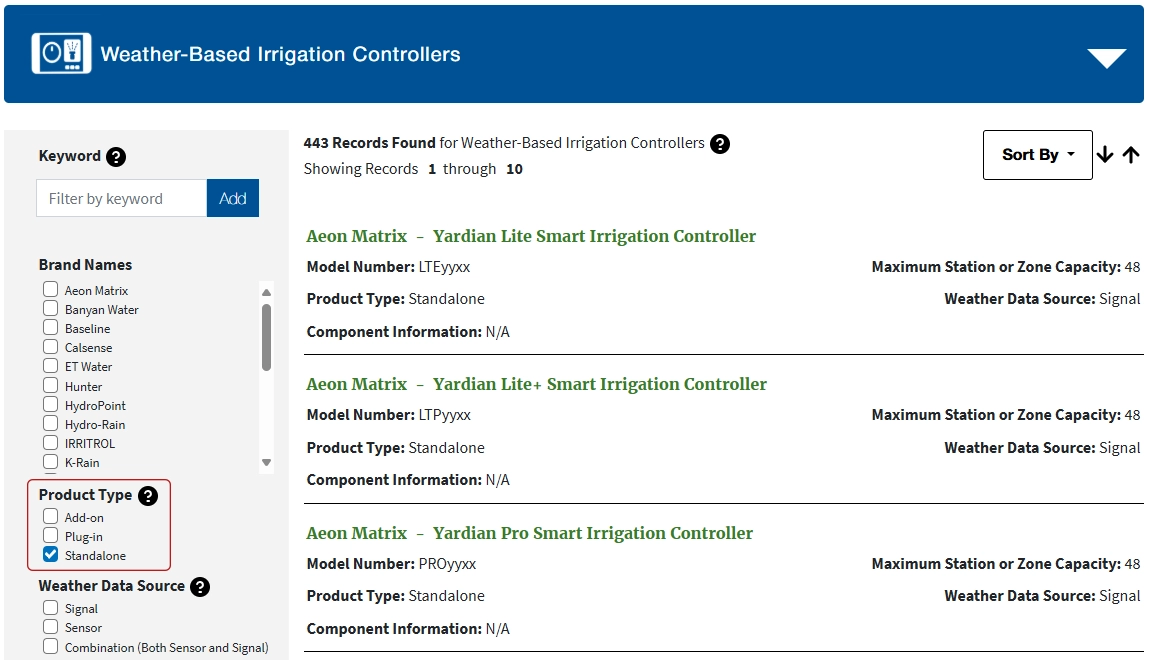
Task: Sort results in descending order arrow
Action: click(x=1105, y=155)
